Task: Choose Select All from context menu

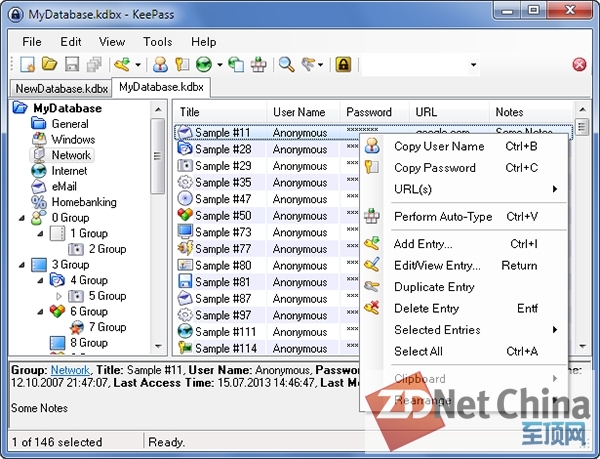Action: coord(464,351)
